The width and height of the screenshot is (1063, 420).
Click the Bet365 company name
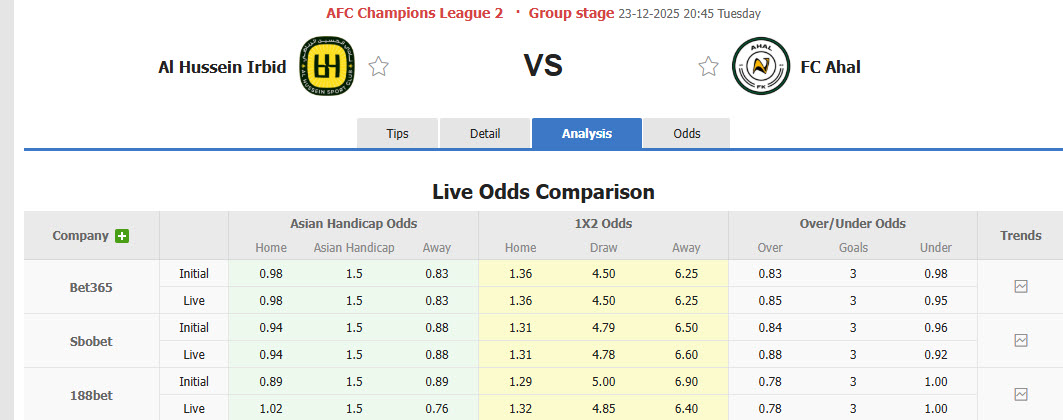click(91, 287)
